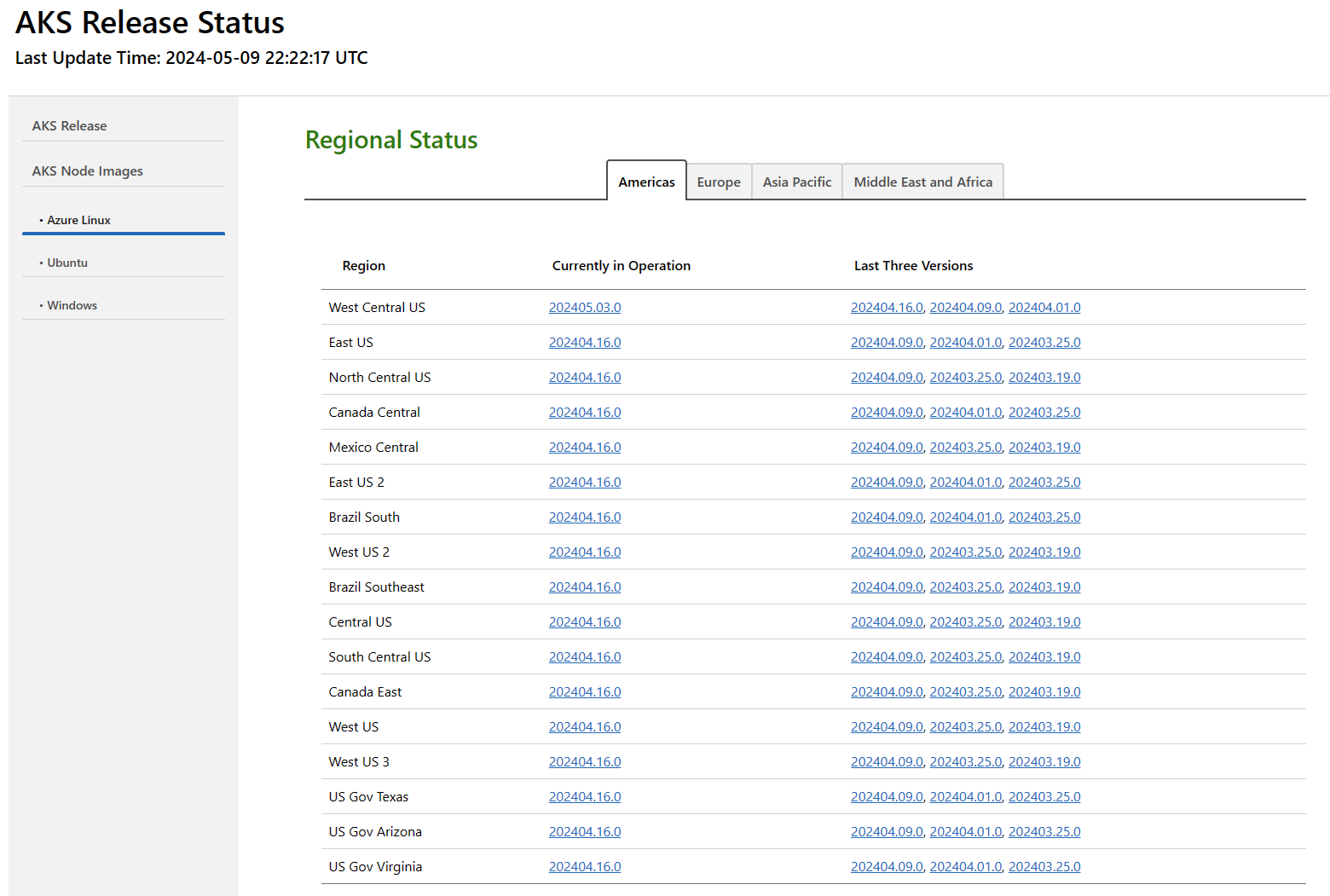Image resolution: width=1330 pixels, height=896 pixels.
Task: Open the 202404.09.0 link for Central US
Action: point(887,621)
